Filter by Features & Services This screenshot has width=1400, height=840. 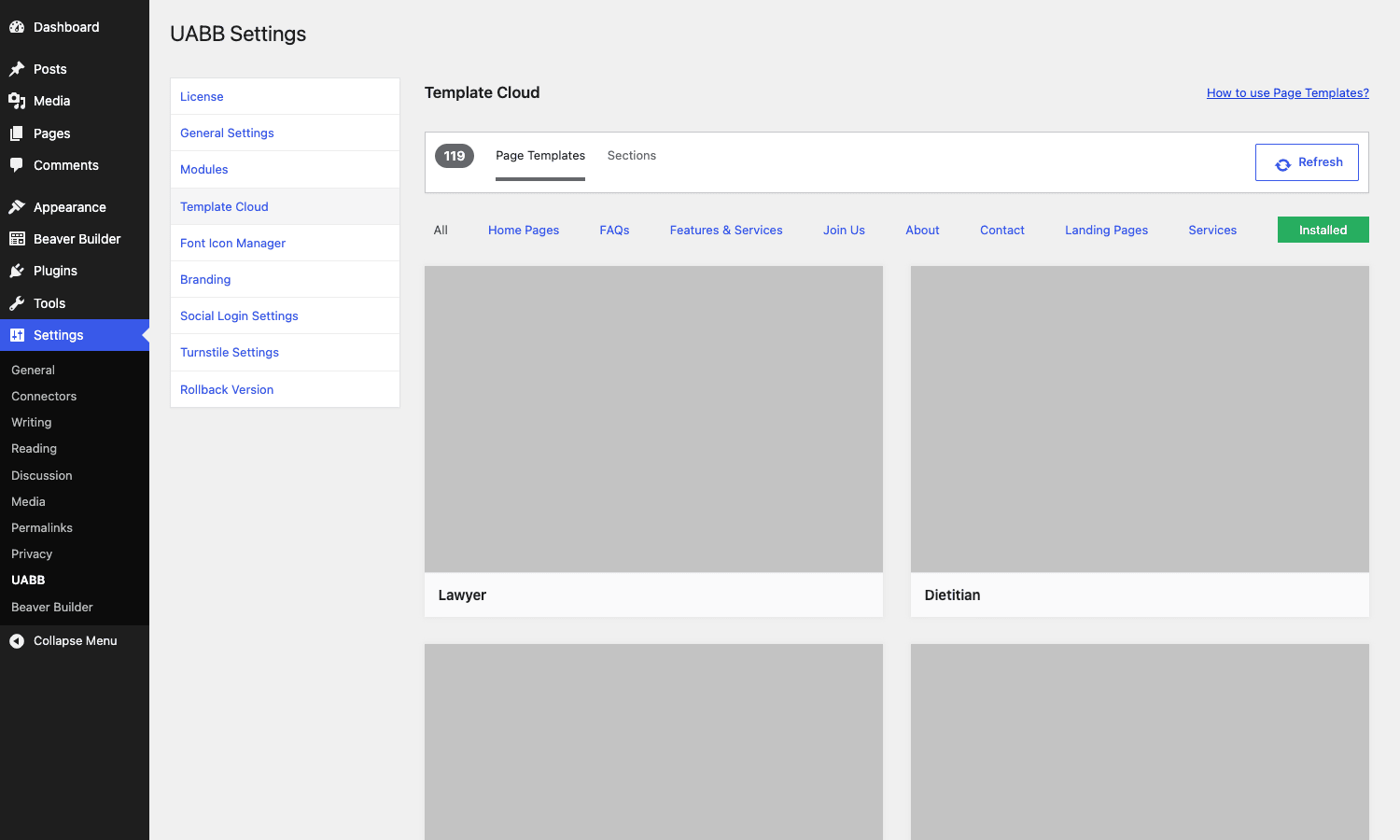coord(726,230)
